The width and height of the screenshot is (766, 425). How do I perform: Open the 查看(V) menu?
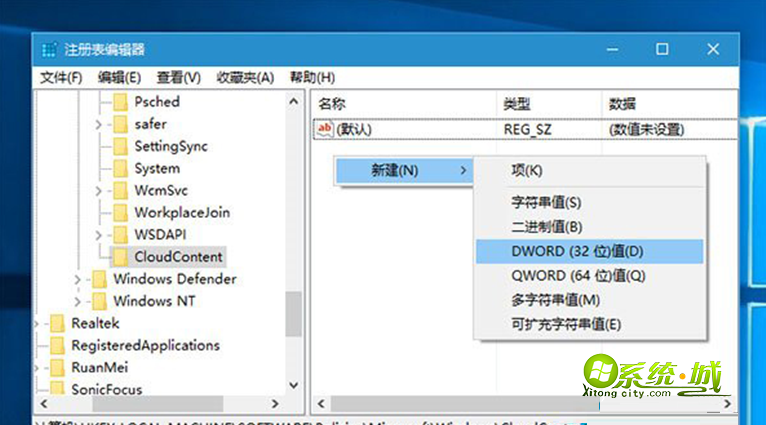coord(179,77)
